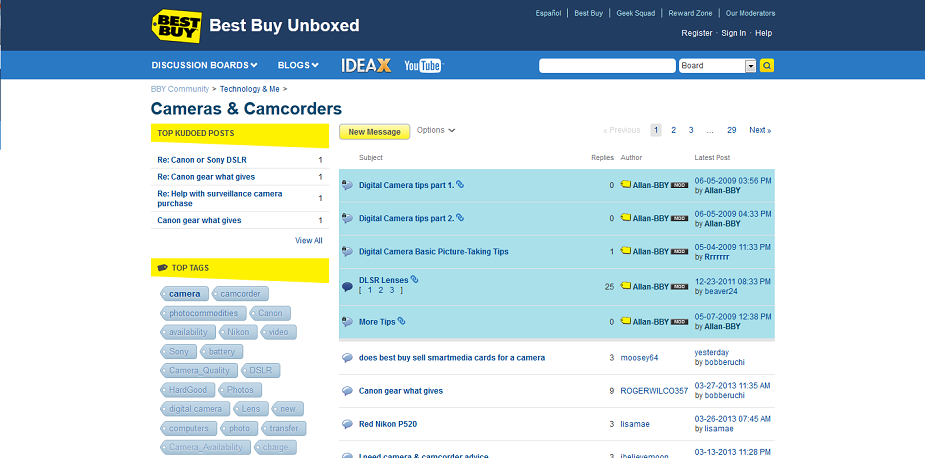Screen dimensions: 925x458
Task: Click the yellow search magnifier button
Action: pos(766,66)
